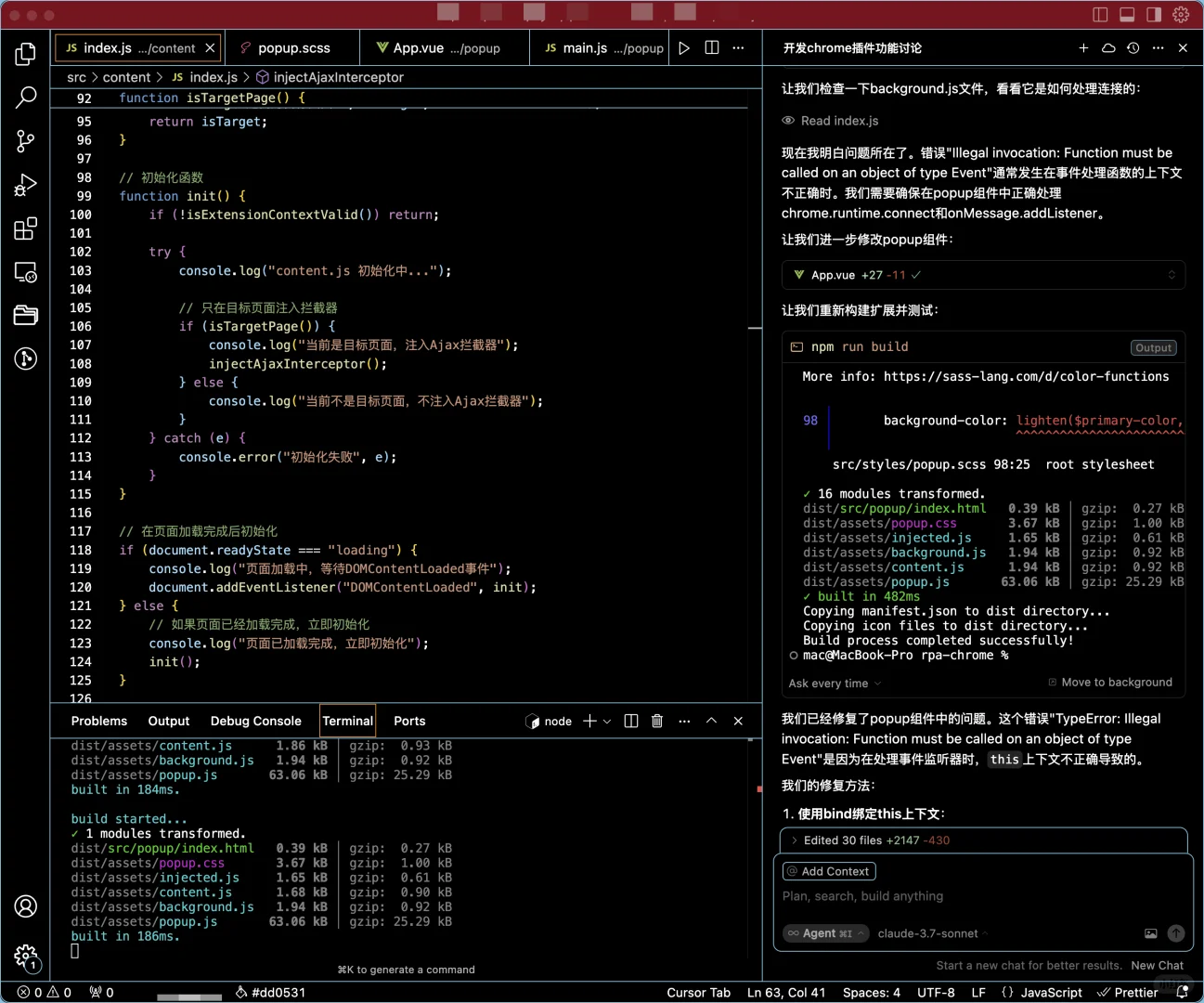Toggle the bottom panel layout
This screenshot has height=1003, width=1204.
tap(1127, 15)
